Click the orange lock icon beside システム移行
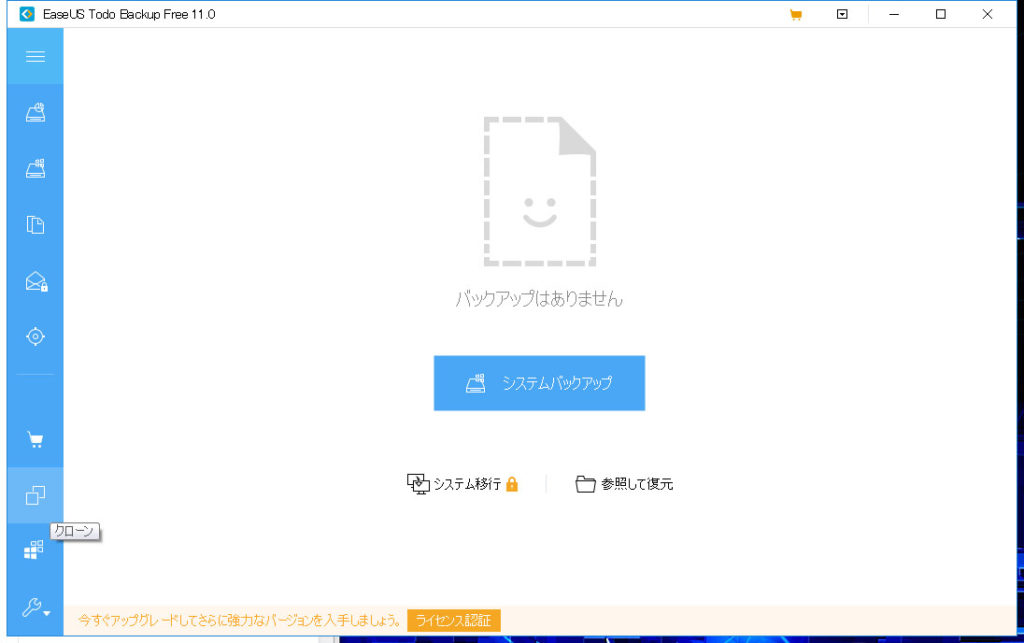The height and width of the screenshot is (643, 1024). 512,484
